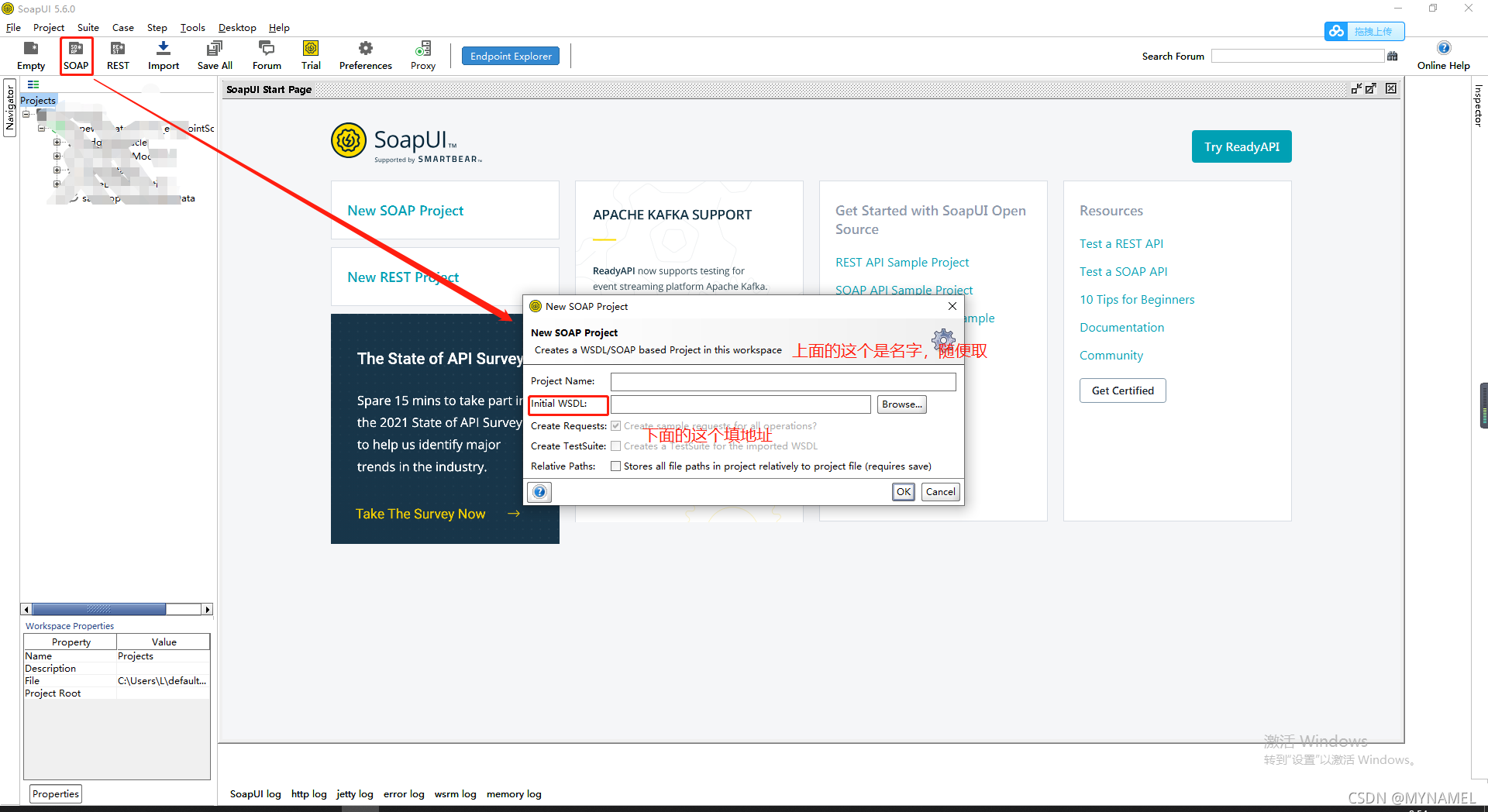Open the Desktop menu
Image resolution: width=1488 pixels, height=812 pixels.
pos(237,27)
